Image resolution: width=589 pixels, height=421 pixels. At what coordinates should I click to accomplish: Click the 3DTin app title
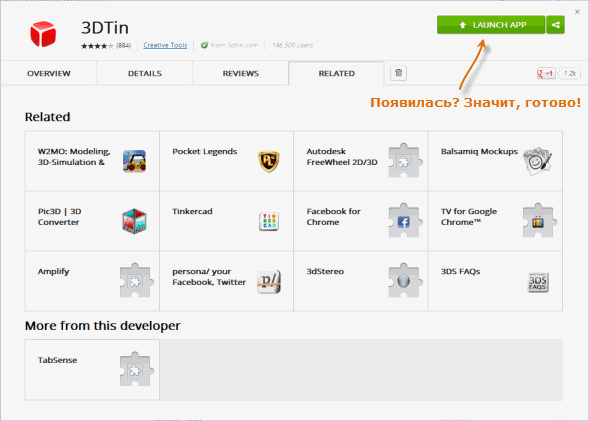(105, 28)
